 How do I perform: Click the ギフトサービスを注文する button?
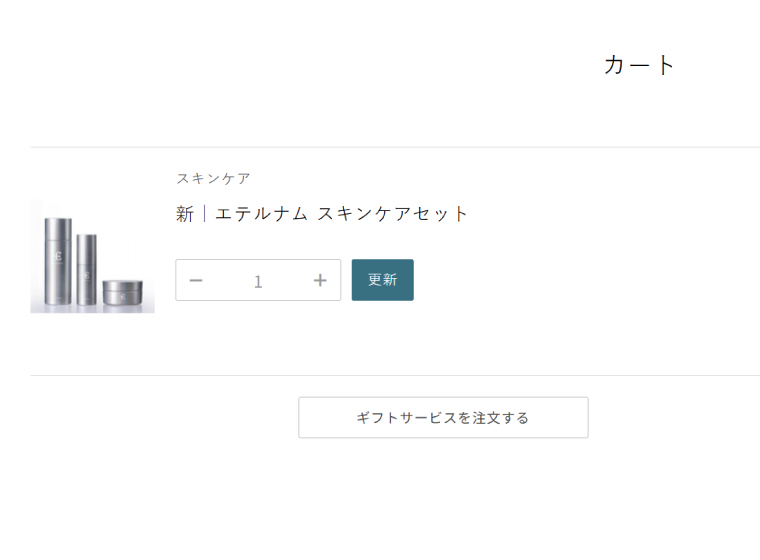point(443,418)
